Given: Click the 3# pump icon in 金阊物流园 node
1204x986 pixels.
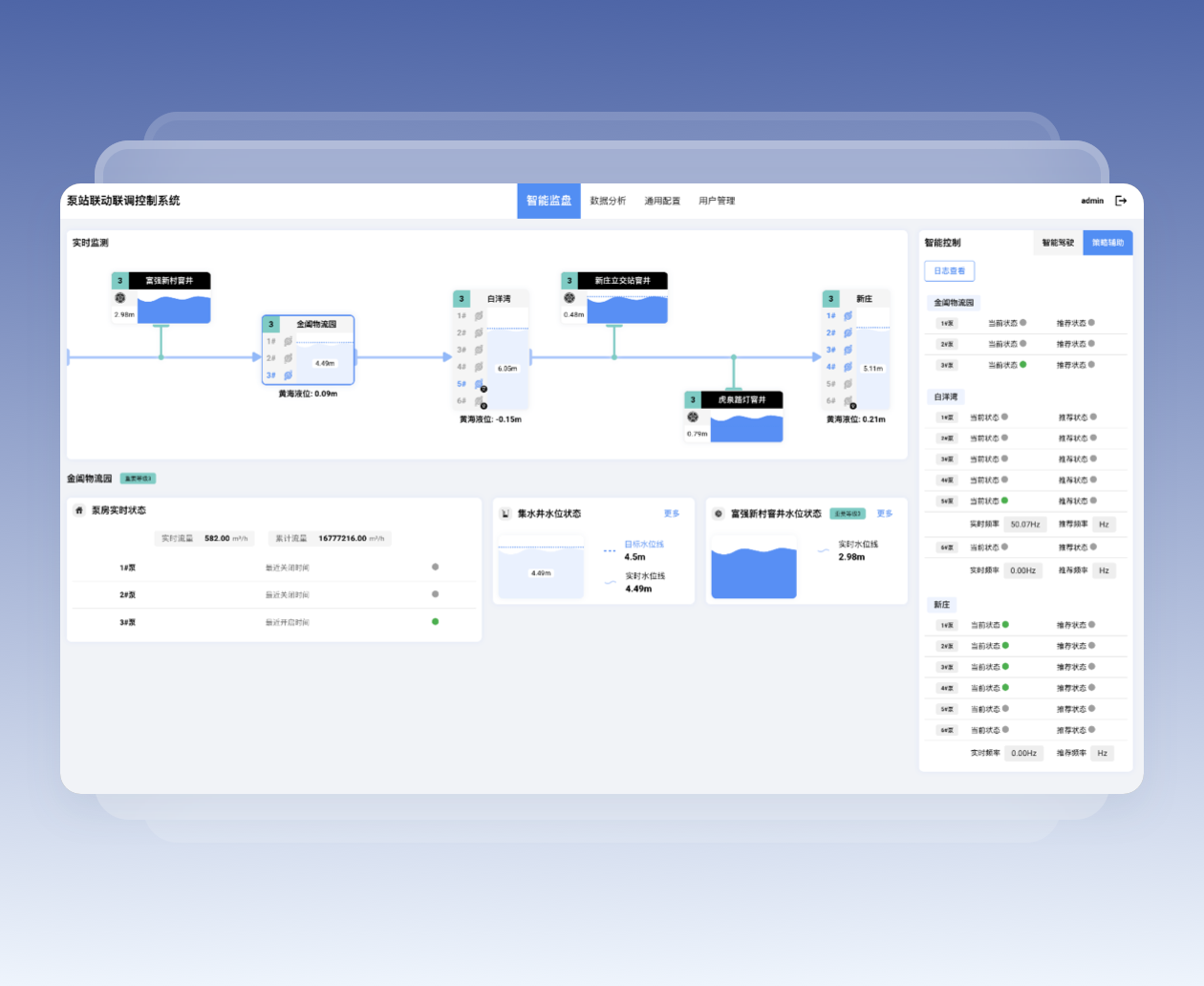Looking at the screenshot, I should click(288, 375).
